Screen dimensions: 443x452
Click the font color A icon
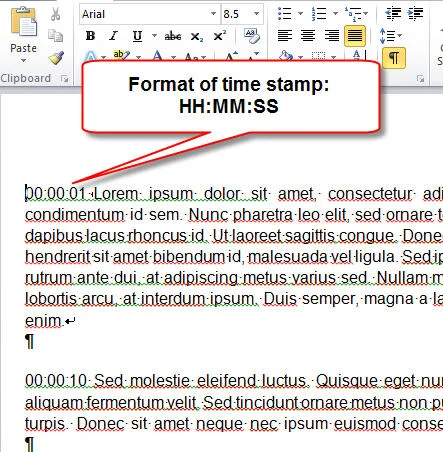point(158,55)
